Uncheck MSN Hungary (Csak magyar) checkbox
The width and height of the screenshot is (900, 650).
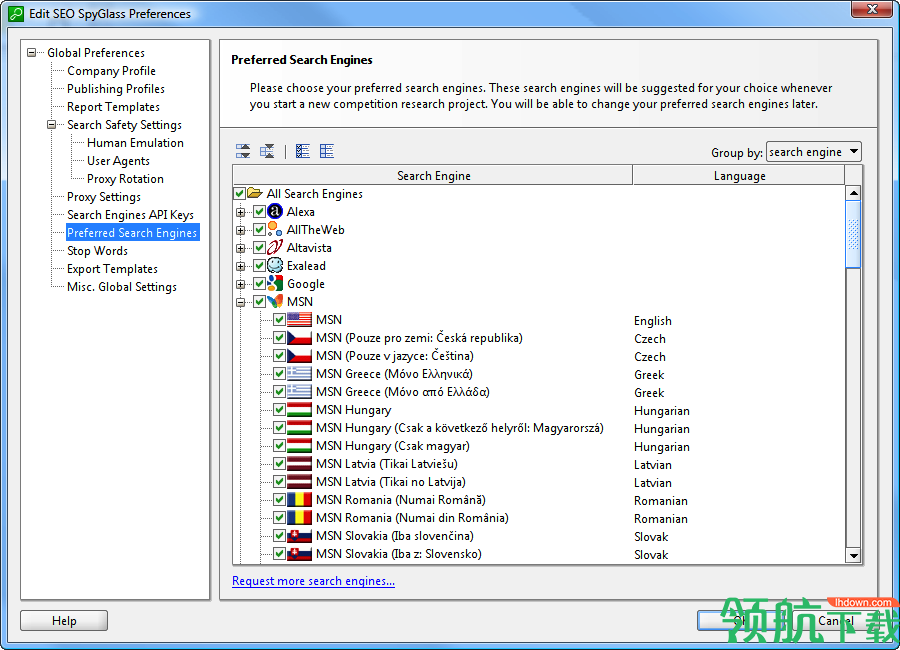click(x=280, y=446)
